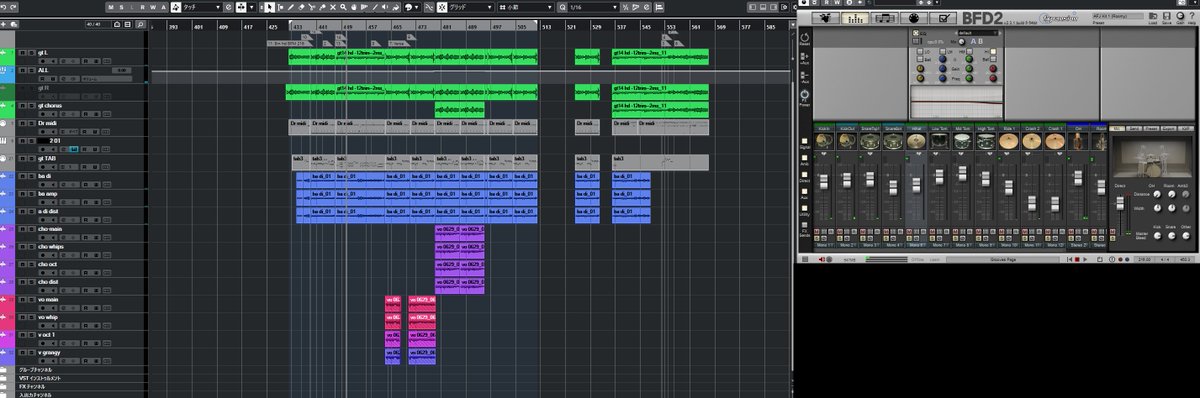The image size is (1200, 398).
Task: Toggle global Solo S button in toolbar
Action: point(121,7)
